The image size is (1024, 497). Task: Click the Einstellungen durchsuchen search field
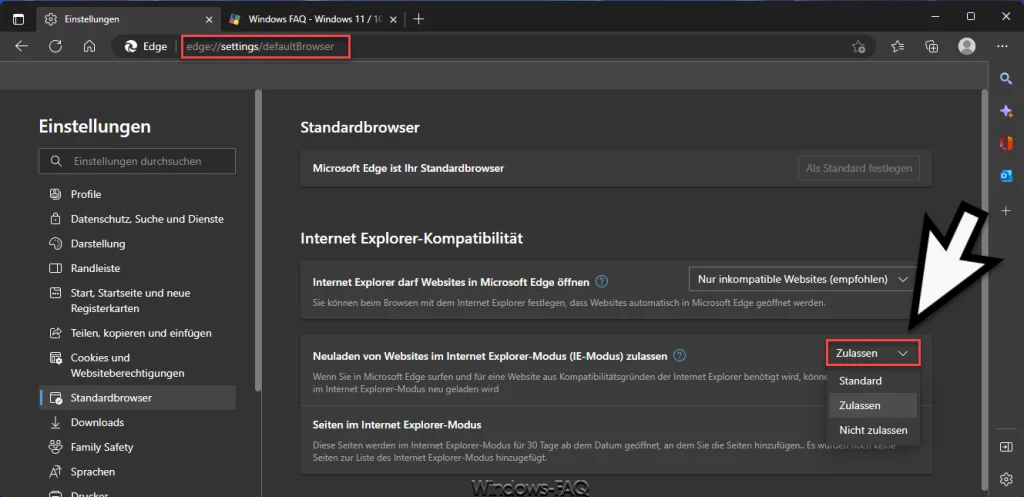click(x=137, y=161)
